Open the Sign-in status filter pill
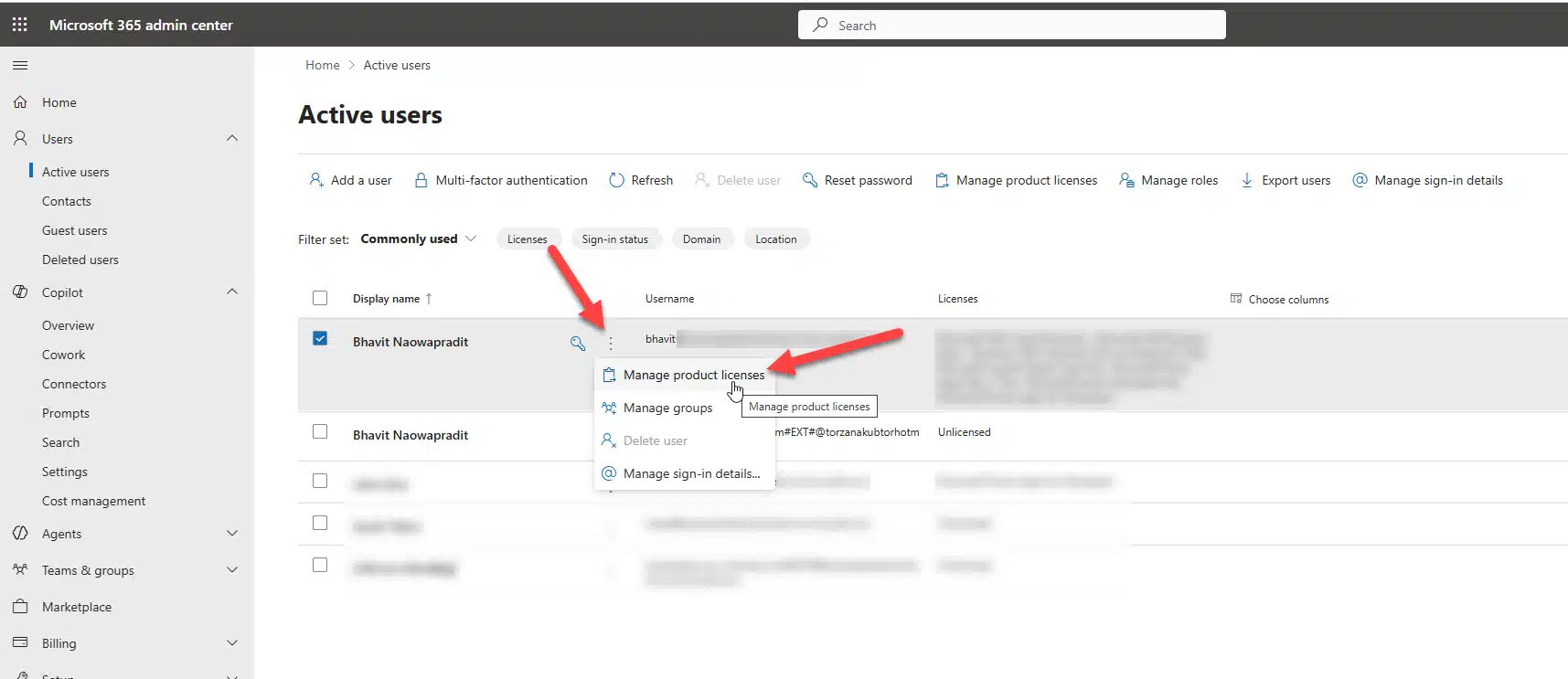The height and width of the screenshot is (679, 1568). coord(614,239)
